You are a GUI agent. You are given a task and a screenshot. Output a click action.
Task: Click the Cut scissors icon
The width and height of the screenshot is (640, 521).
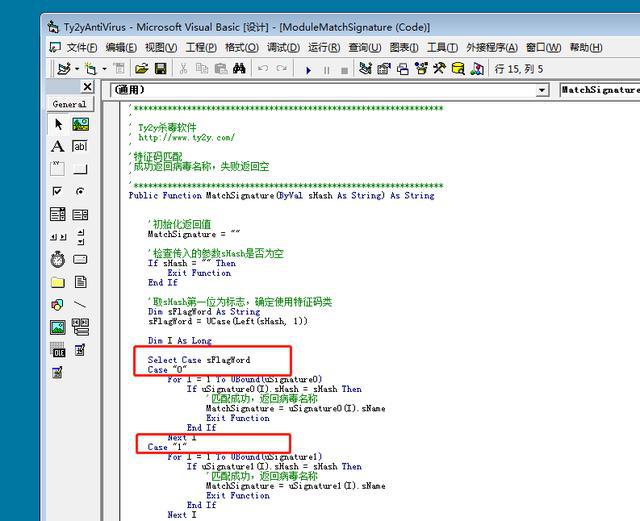pyautogui.click(x=183, y=69)
